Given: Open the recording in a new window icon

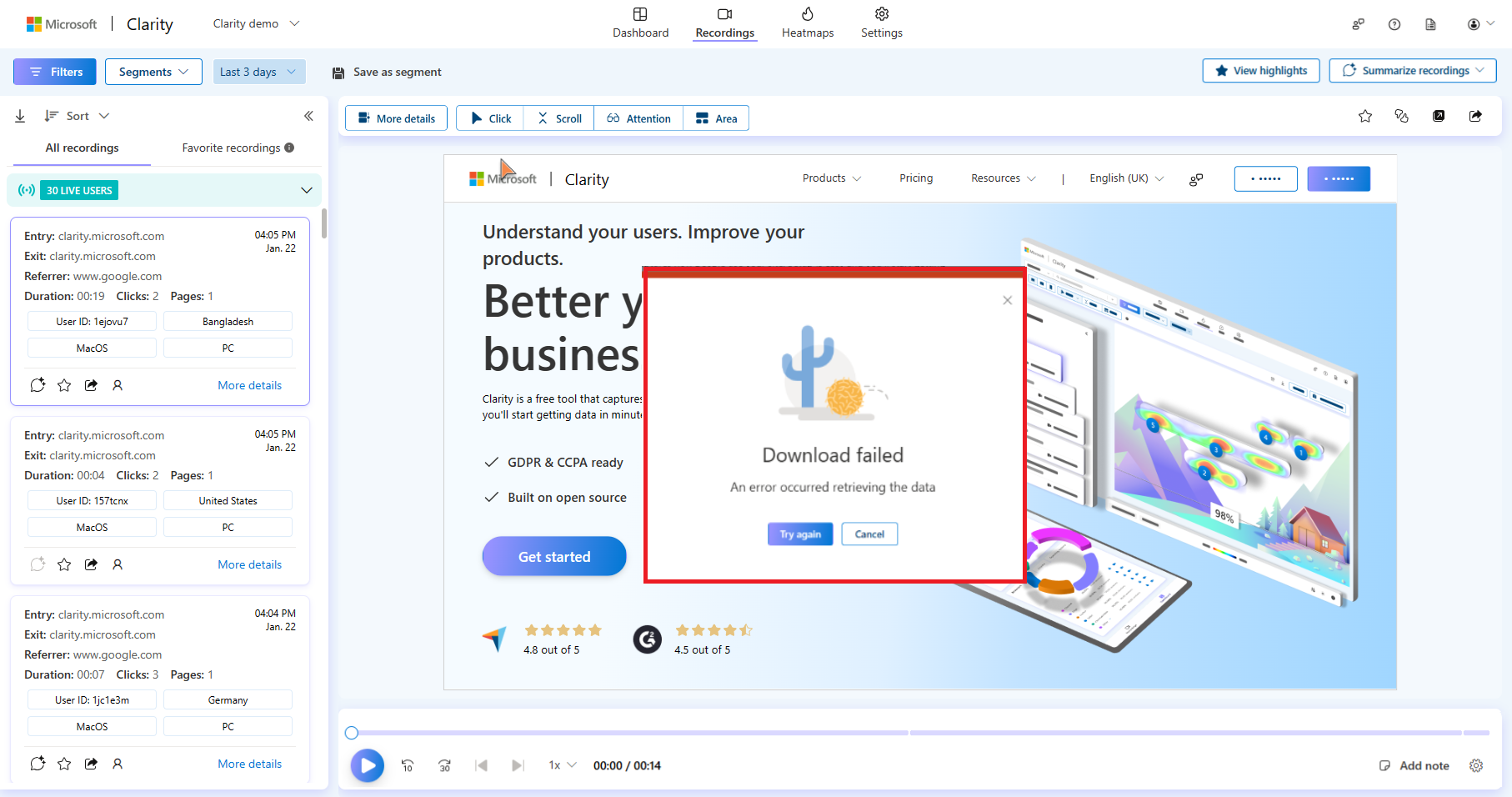Looking at the screenshot, I should pos(1439,116).
